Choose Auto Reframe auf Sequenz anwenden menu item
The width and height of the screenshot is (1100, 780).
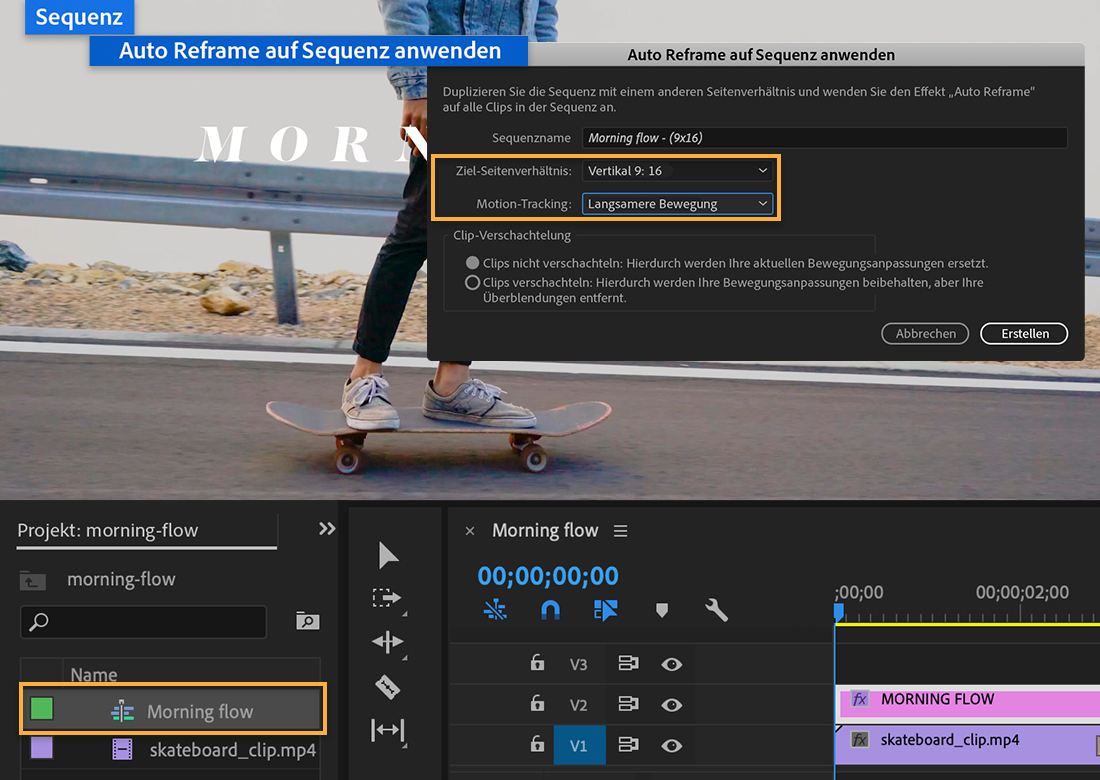point(309,51)
